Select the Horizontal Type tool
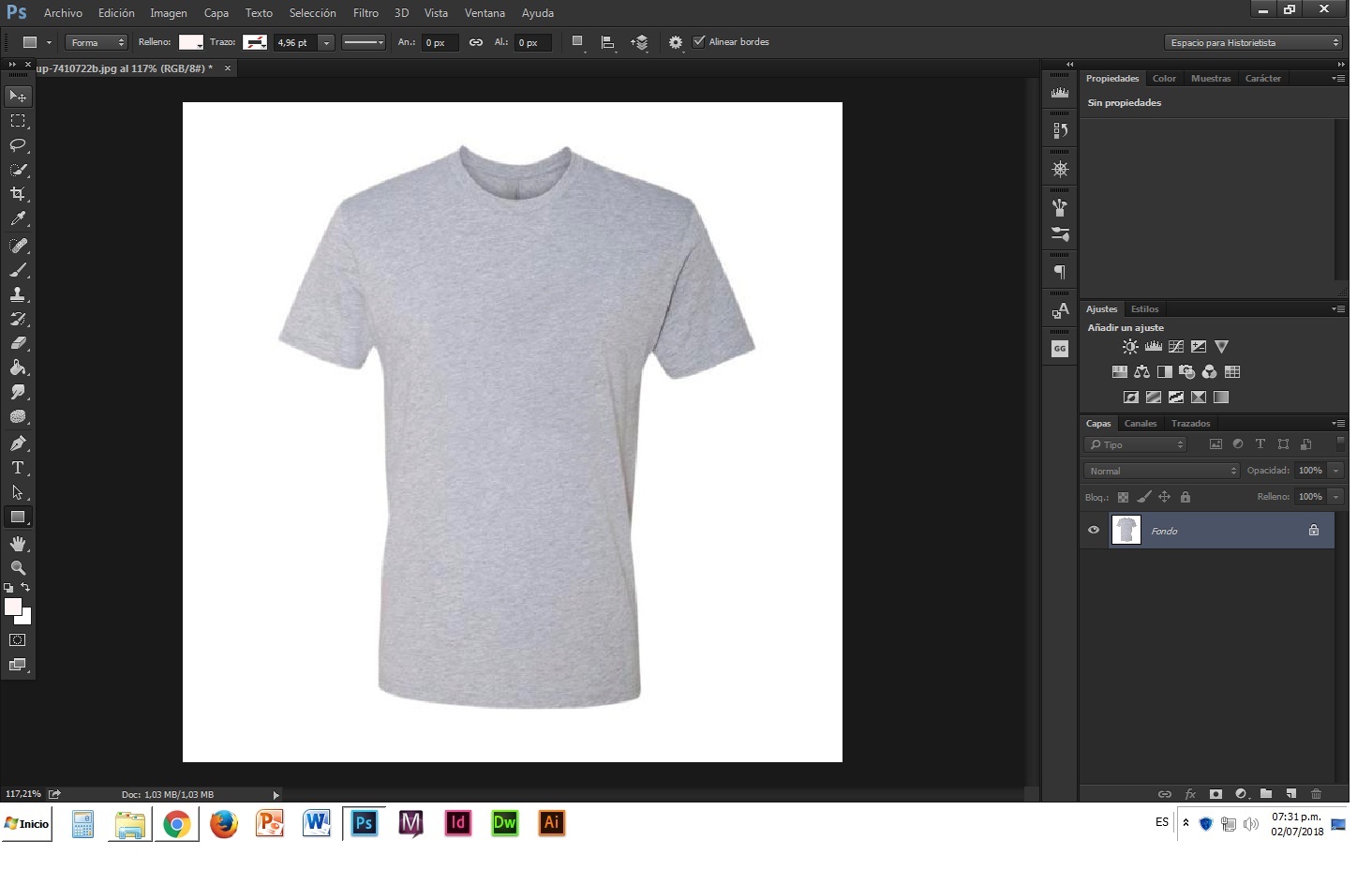 click(x=18, y=468)
